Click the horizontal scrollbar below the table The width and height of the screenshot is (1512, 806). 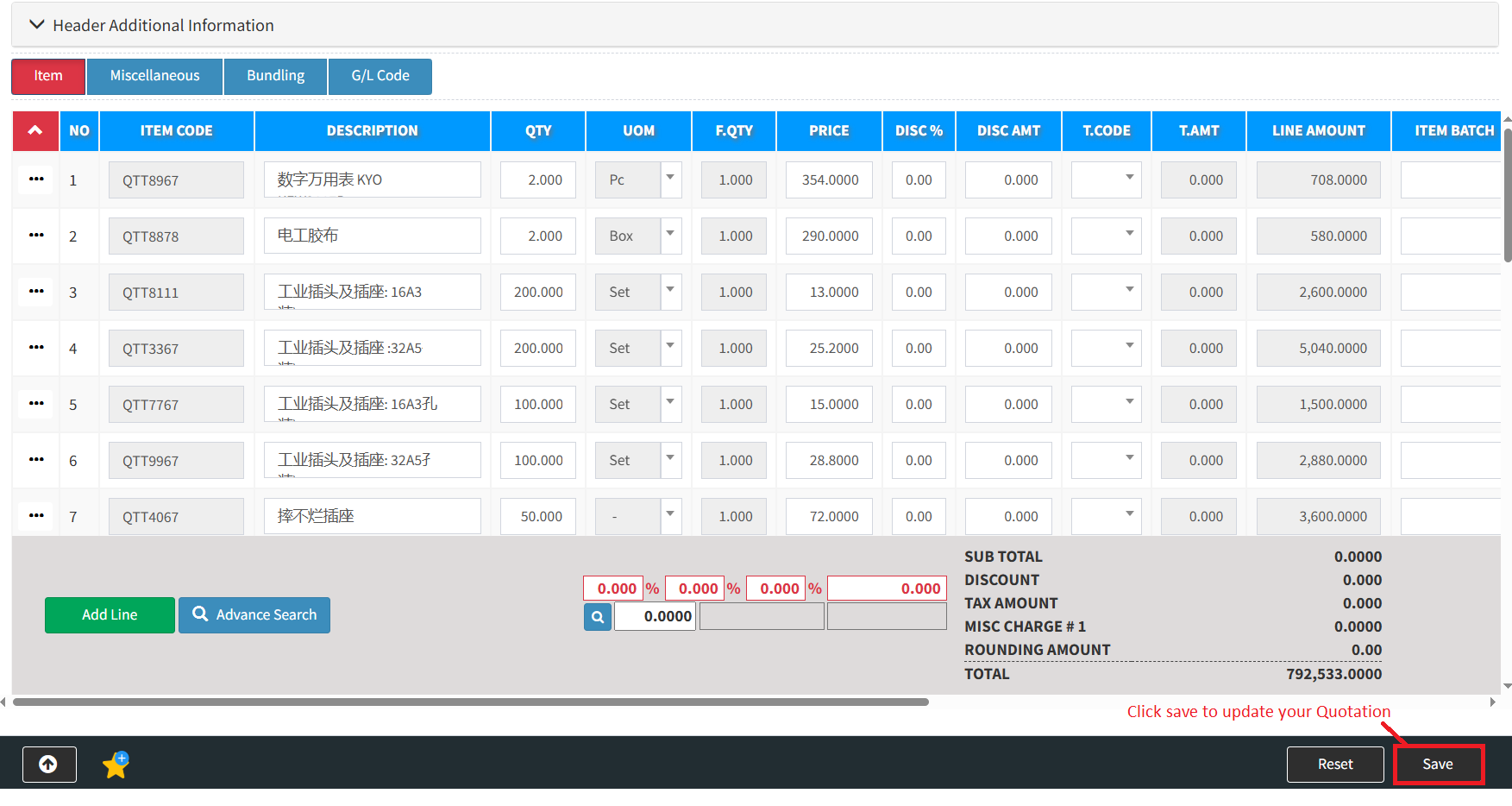(x=470, y=702)
